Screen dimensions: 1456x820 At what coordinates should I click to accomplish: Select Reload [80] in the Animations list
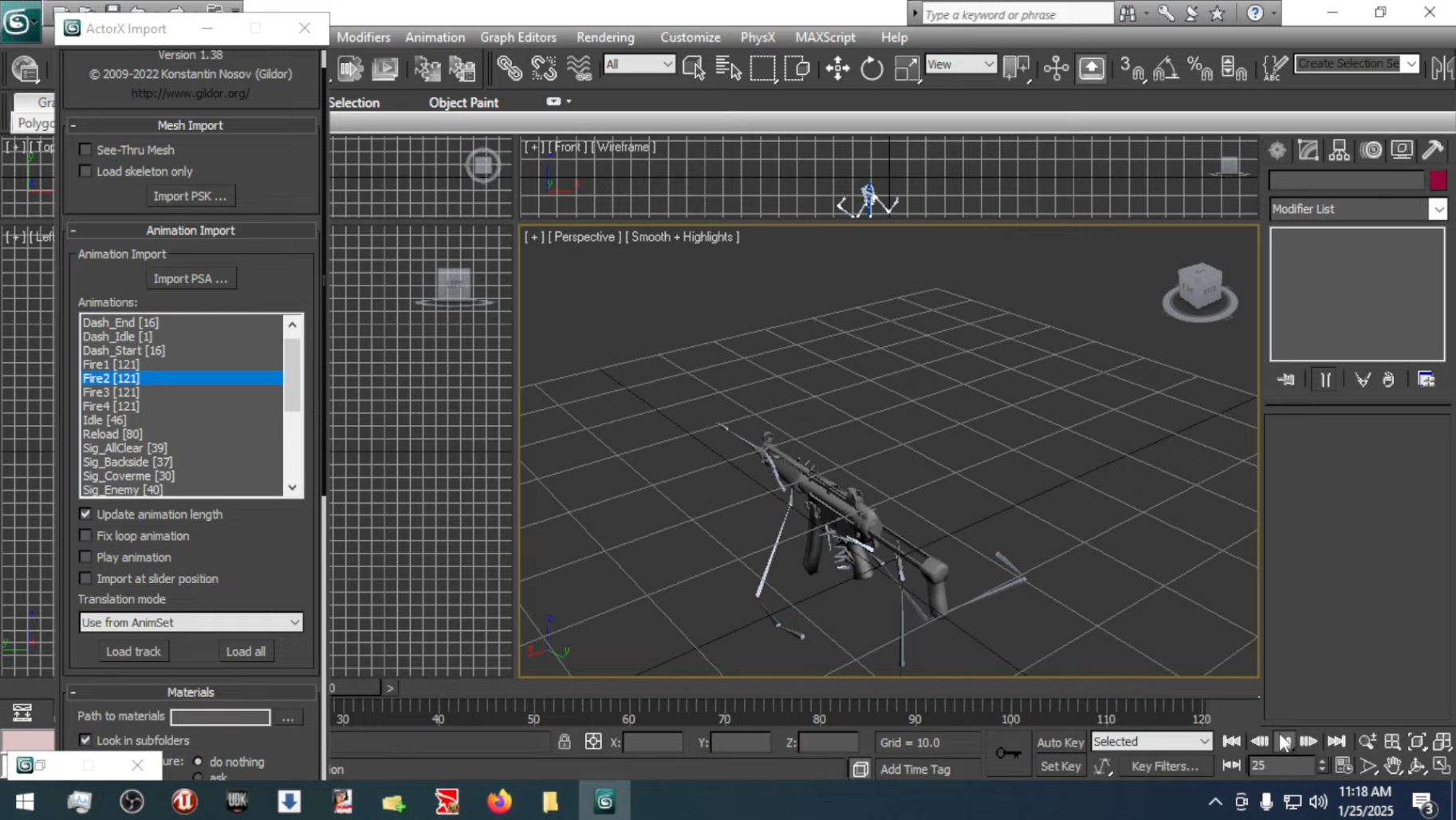click(x=112, y=434)
